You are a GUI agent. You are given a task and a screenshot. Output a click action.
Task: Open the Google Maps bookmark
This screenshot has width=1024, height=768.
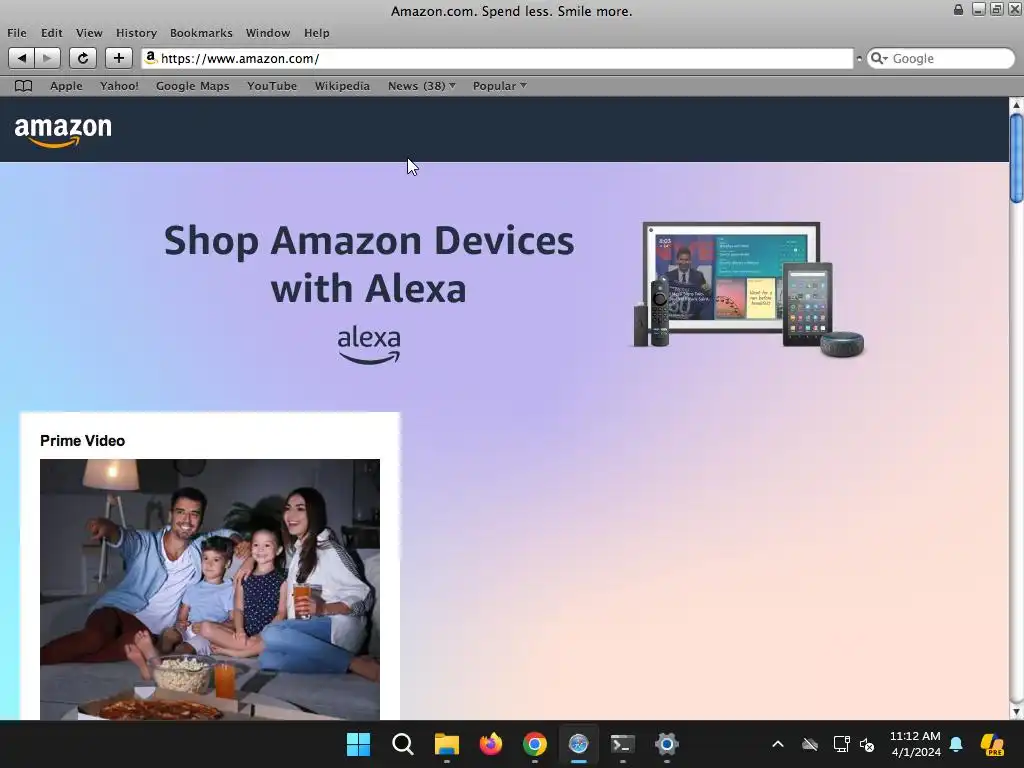pos(193,86)
